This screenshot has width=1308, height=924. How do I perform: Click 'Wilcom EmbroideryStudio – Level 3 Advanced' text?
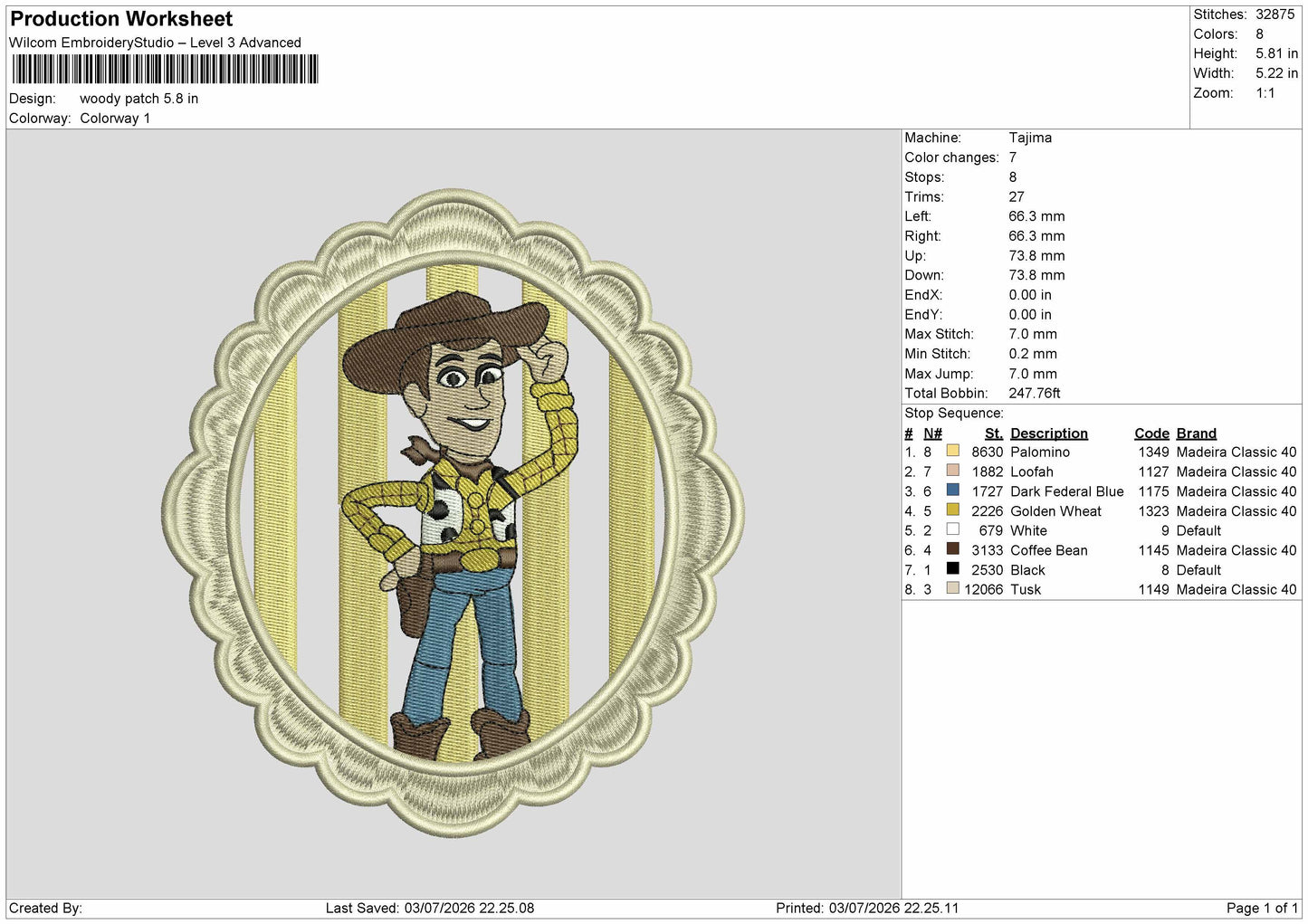coord(155,43)
